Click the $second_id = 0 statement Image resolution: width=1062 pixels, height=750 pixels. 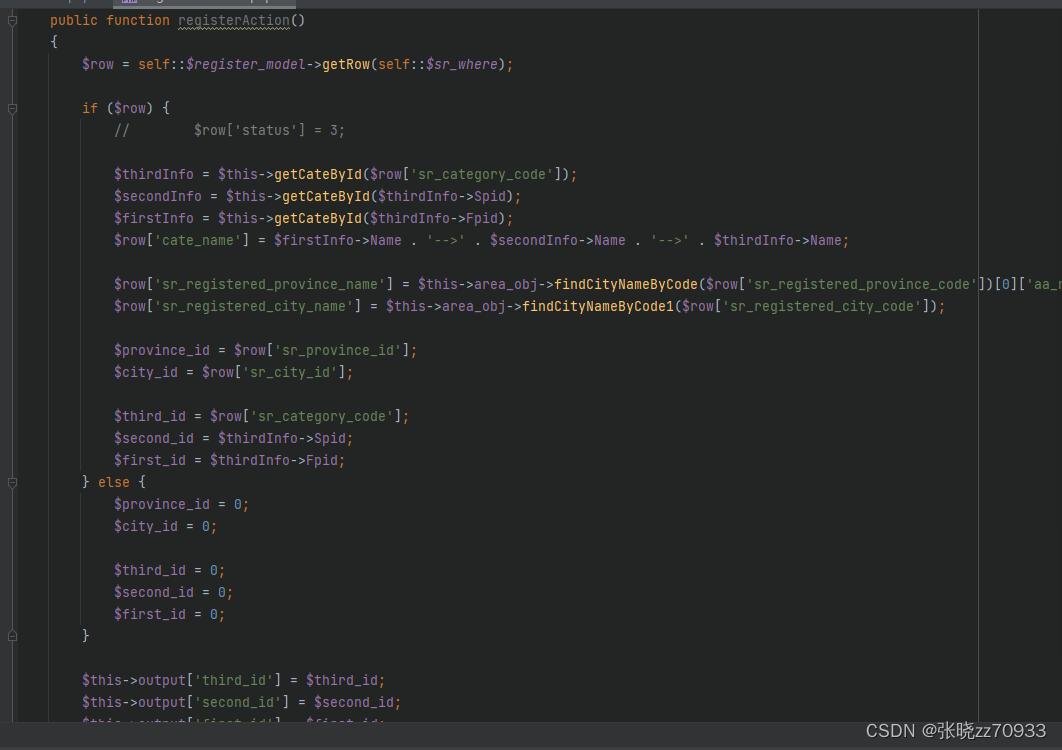click(x=173, y=592)
